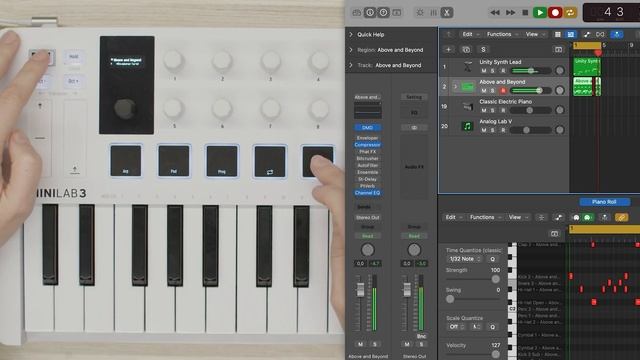
Task: Toggle the automation curve icon in tracks bar
Action: point(587,35)
